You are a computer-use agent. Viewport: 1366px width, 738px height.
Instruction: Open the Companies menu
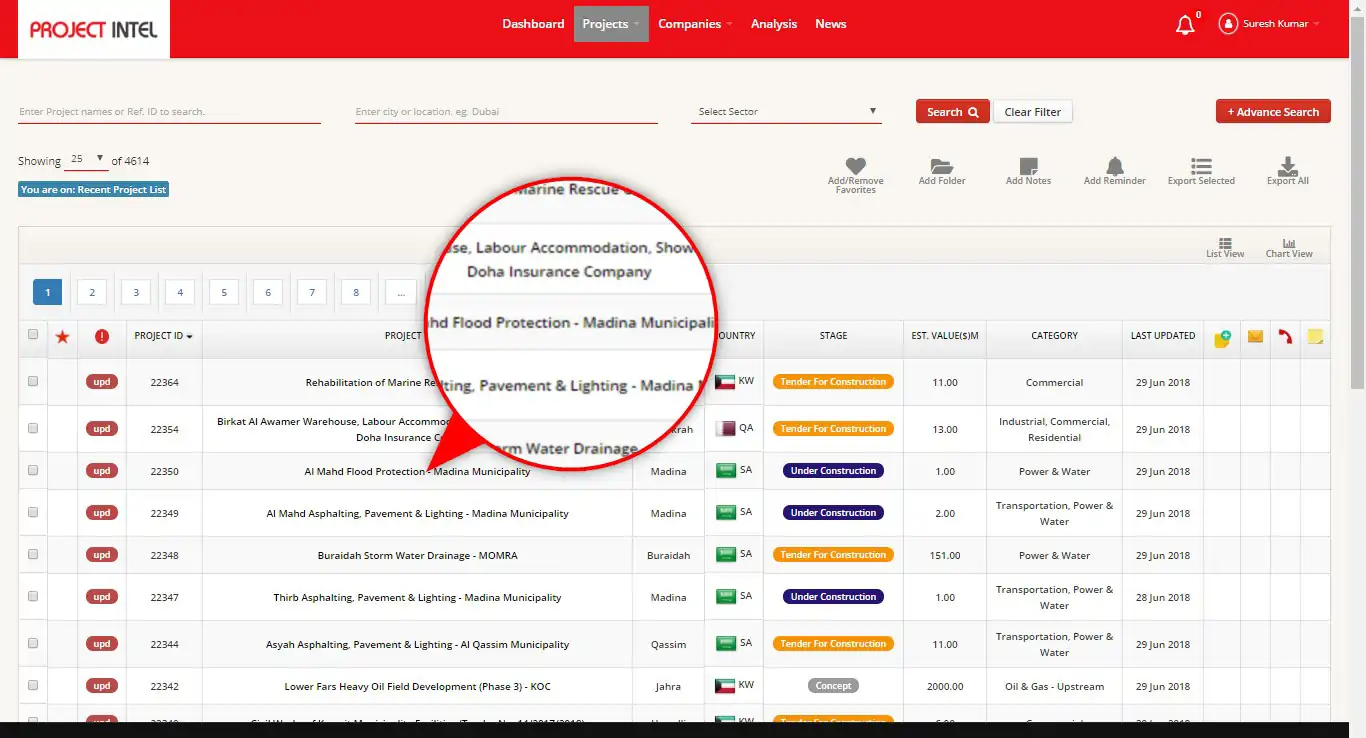point(695,24)
